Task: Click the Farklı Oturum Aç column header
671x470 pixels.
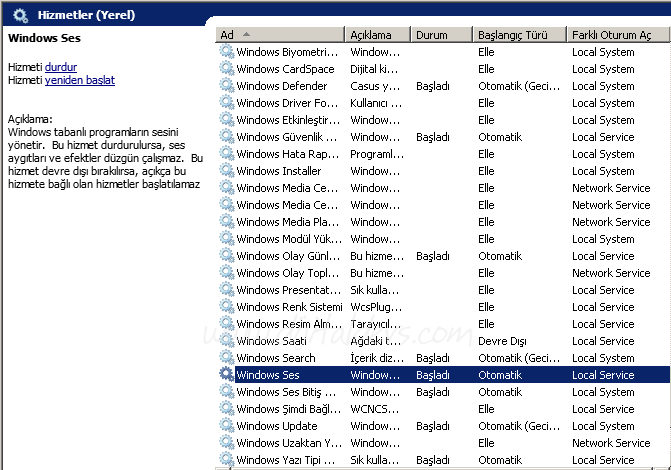Action: (x=612, y=35)
